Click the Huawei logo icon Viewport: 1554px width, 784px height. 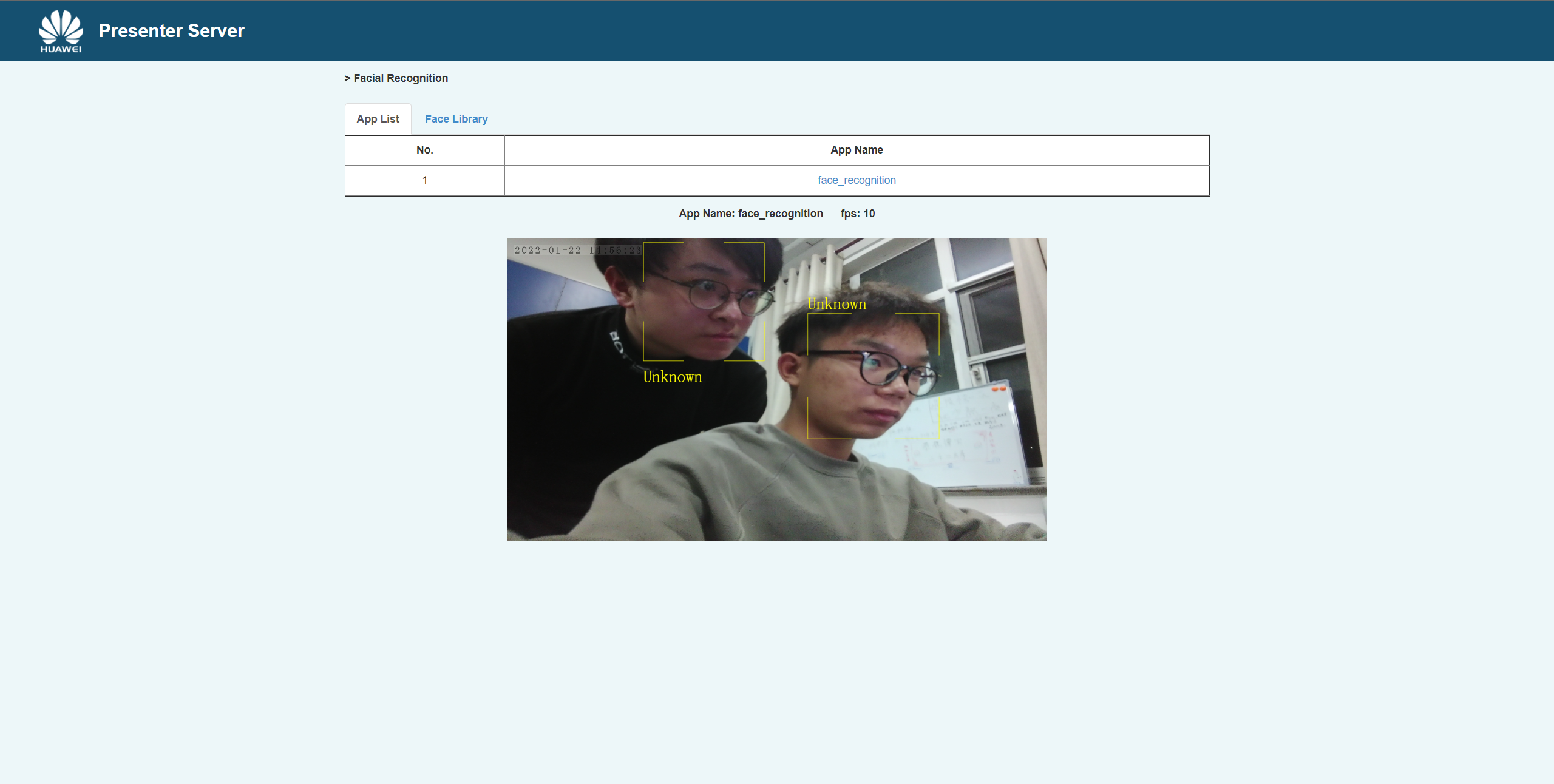[x=61, y=31]
